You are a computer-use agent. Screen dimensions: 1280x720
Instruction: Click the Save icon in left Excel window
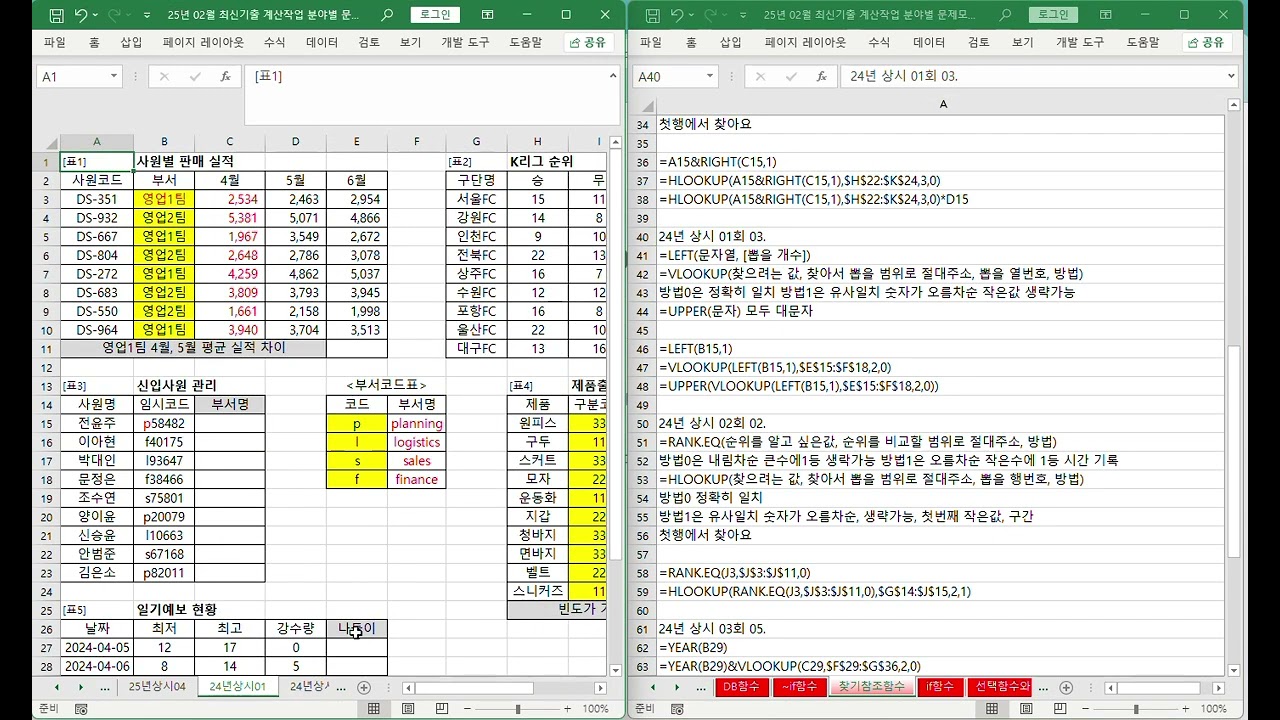click(57, 15)
